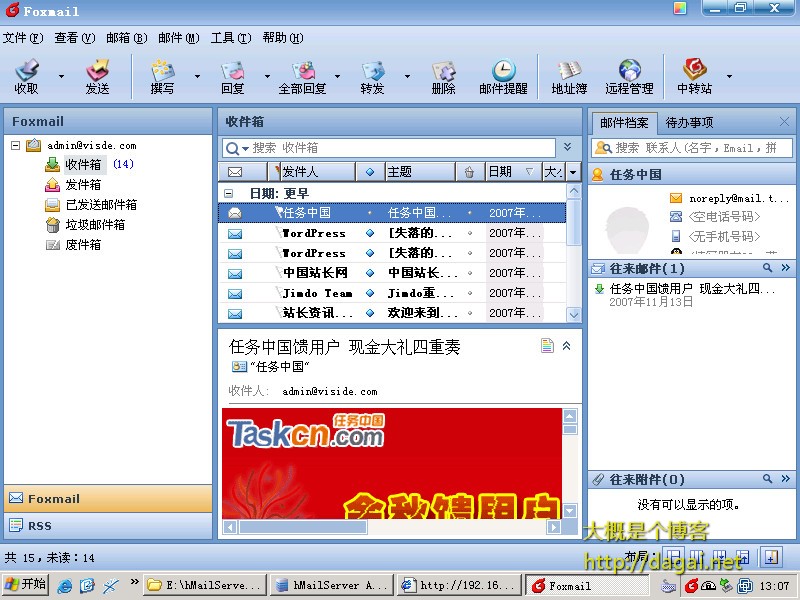Click document view icon in preview header
Image resolution: width=800 pixels, height=600 pixels.
[x=547, y=346]
